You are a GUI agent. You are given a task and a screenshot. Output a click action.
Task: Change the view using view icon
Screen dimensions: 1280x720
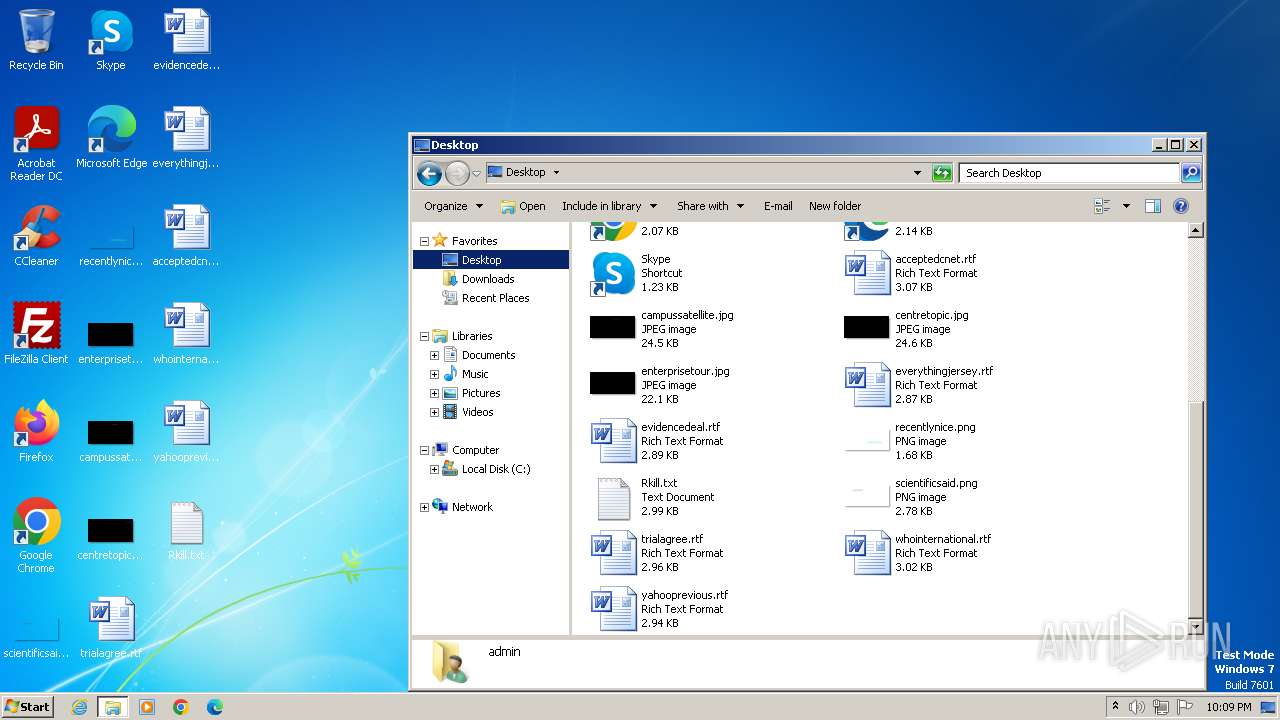click(x=1103, y=206)
